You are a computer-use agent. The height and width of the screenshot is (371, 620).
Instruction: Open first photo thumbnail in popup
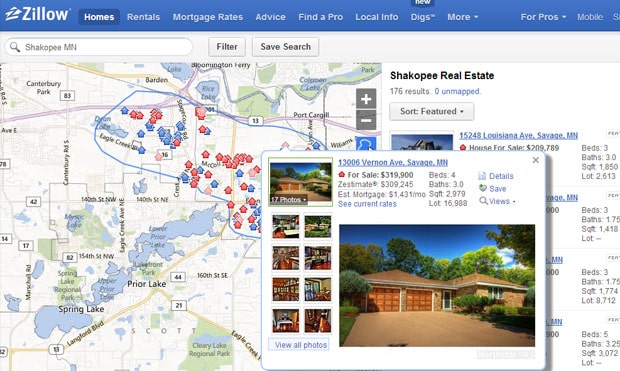click(285, 226)
